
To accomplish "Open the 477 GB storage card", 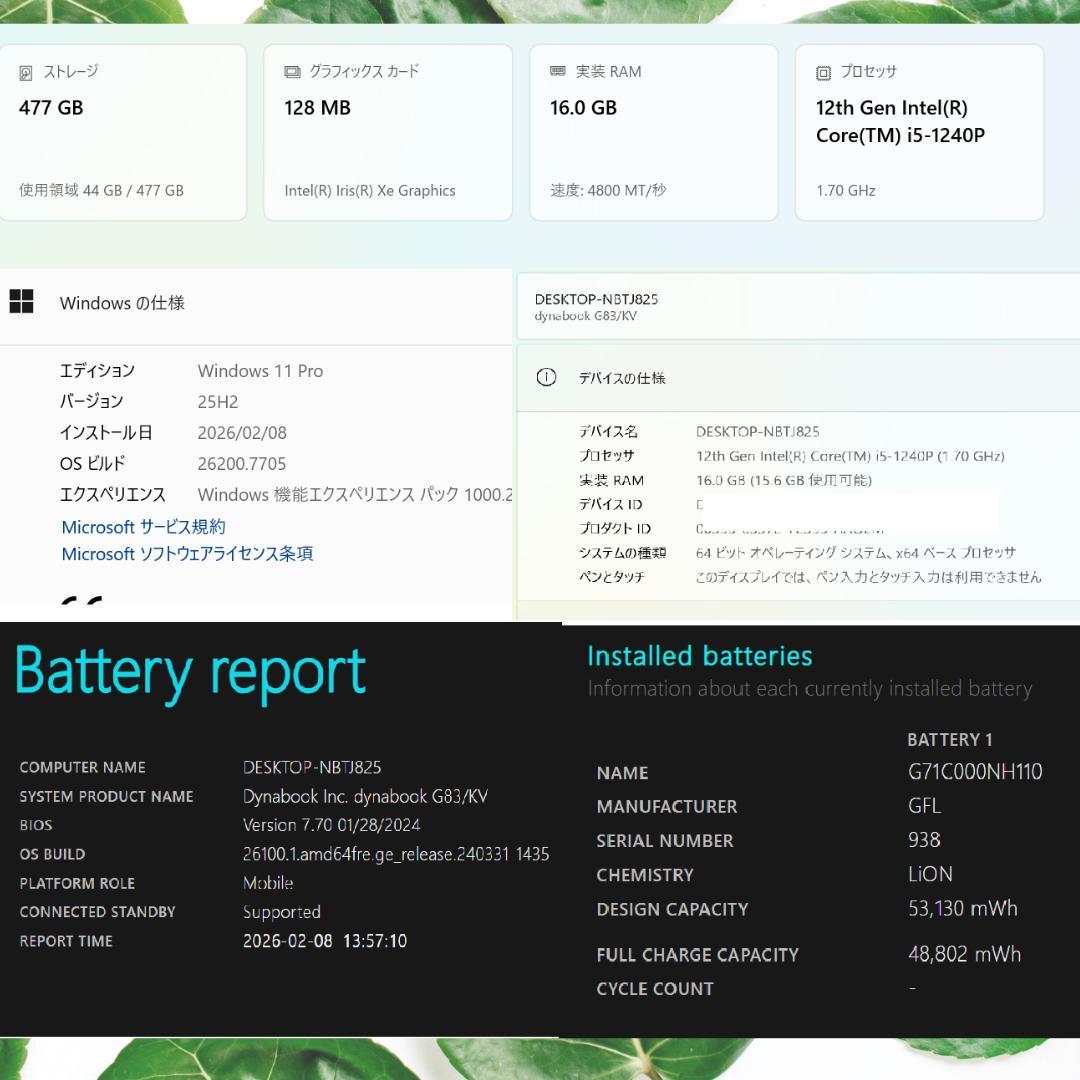I will (x=123, y=132).
